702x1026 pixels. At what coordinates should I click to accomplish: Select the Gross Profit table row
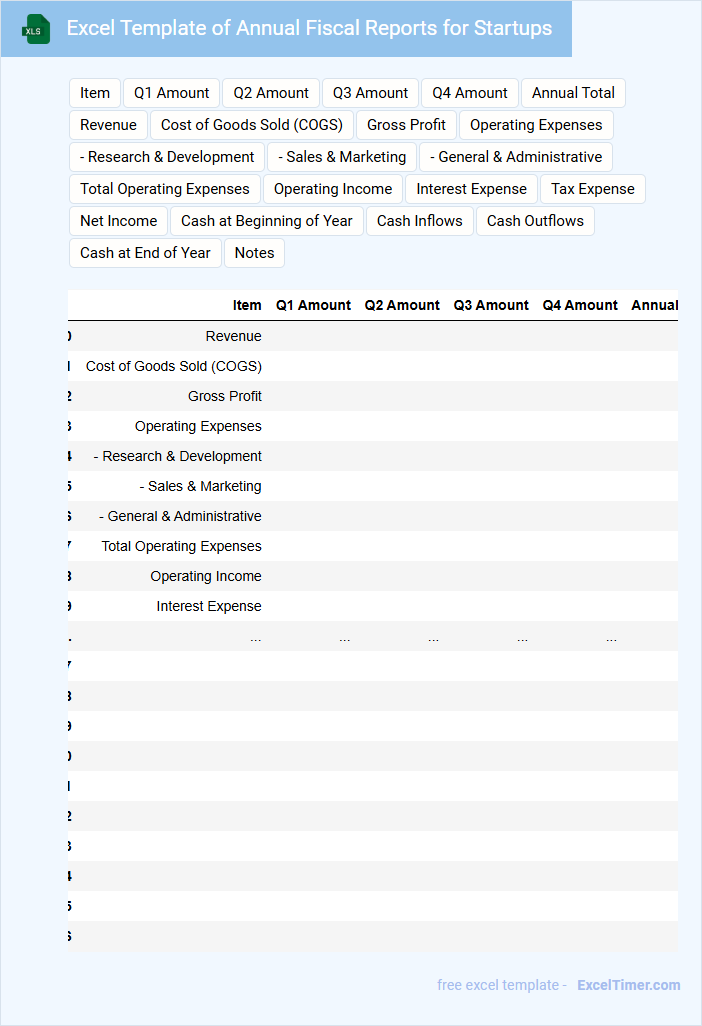373,397
